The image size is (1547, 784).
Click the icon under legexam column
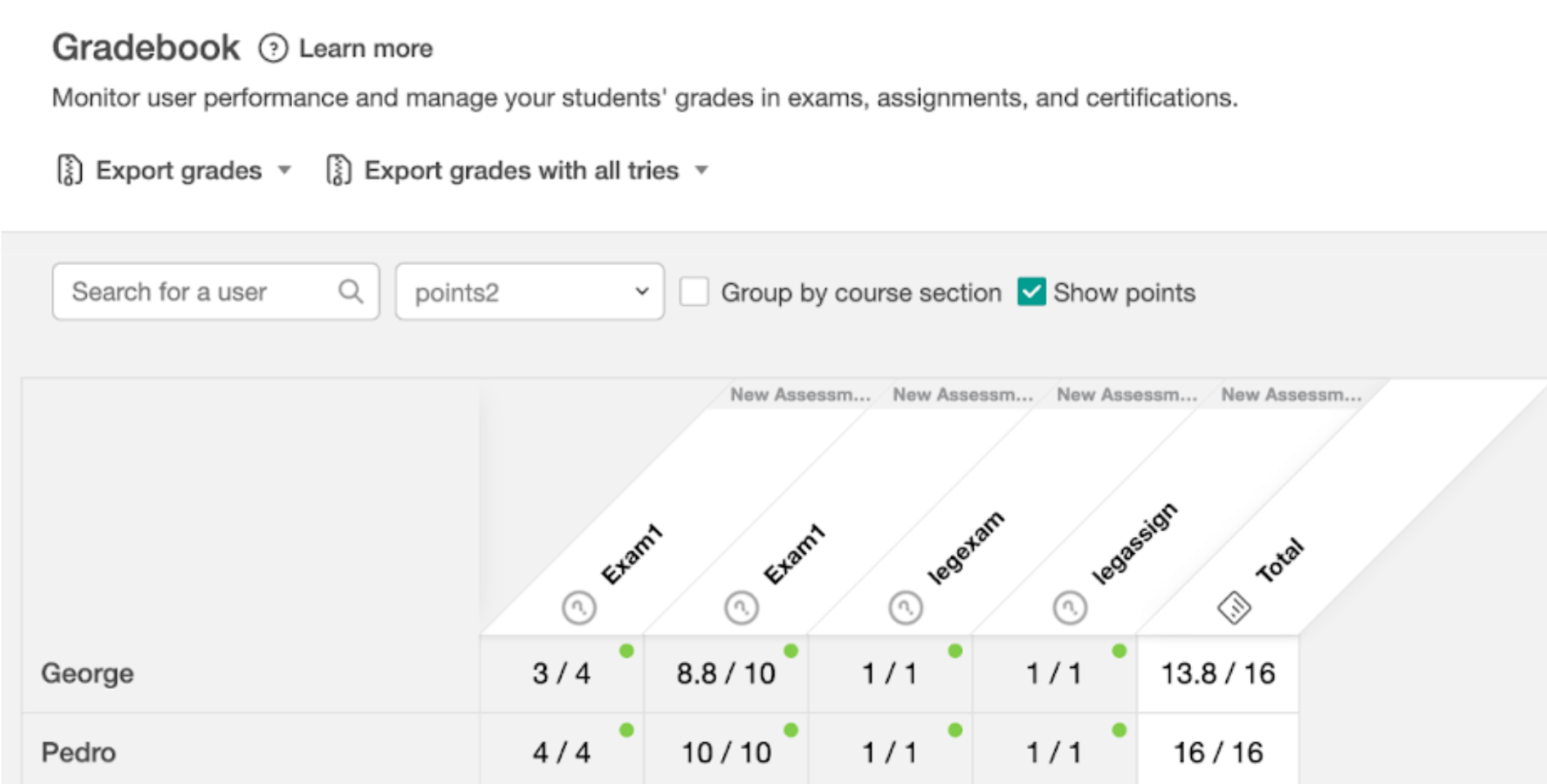[x=905, y=608]
